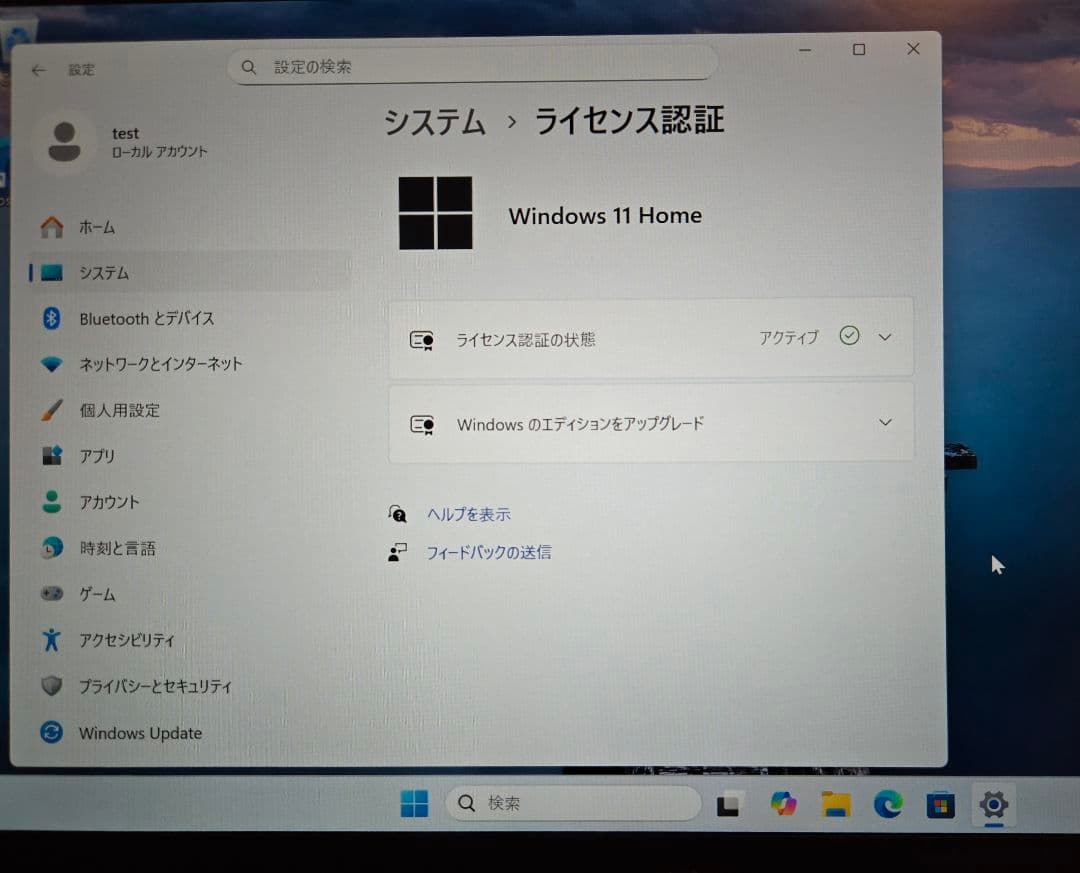Viewport: 1080px width, 873px height.
Task: Close the Settings window
Action: [x=913, y=49]
